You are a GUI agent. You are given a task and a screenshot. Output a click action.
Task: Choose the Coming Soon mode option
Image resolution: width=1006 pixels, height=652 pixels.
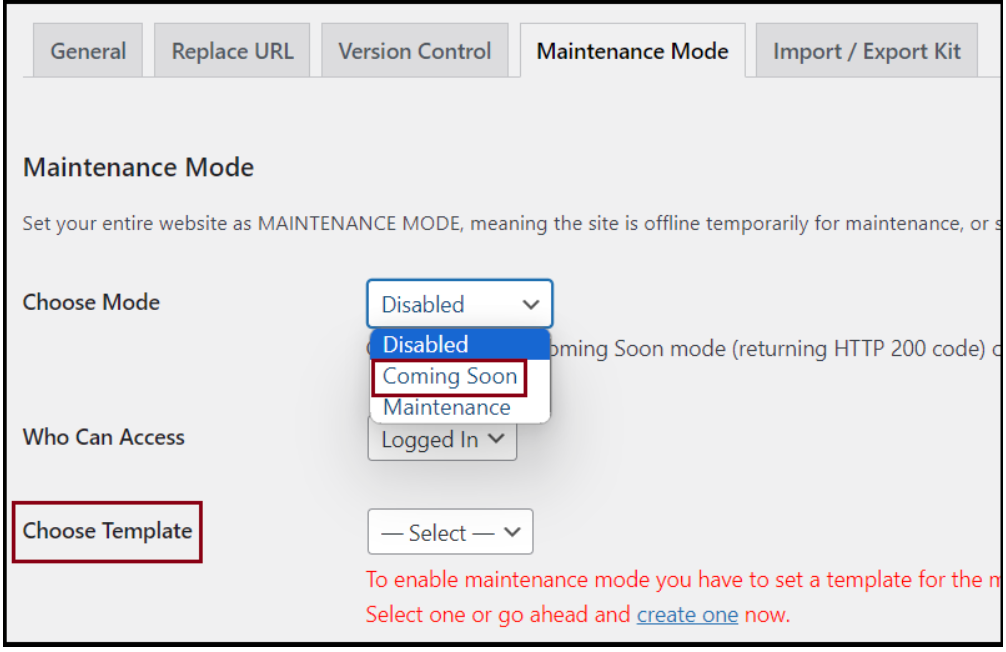[x=450, y=376]
